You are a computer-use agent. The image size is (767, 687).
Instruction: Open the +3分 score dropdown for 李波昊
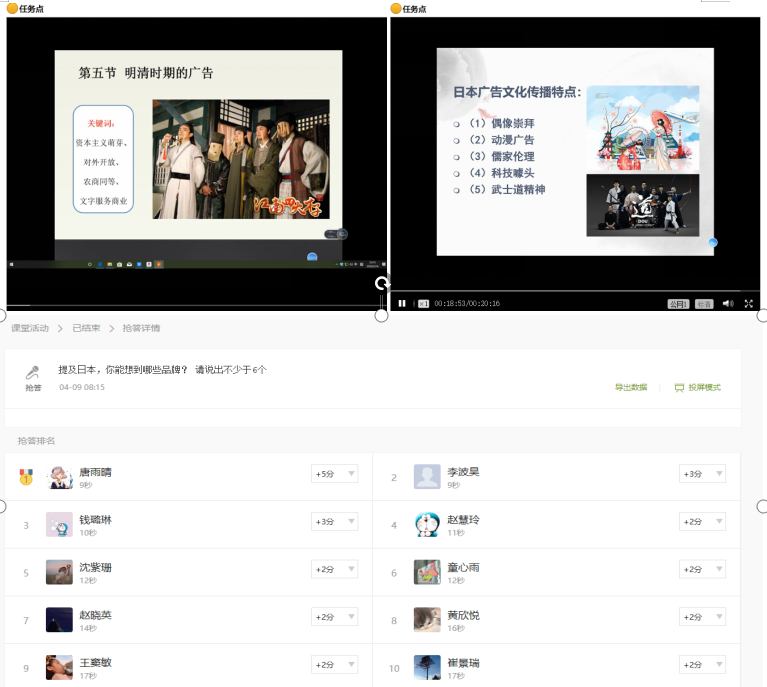coord(702,474)
